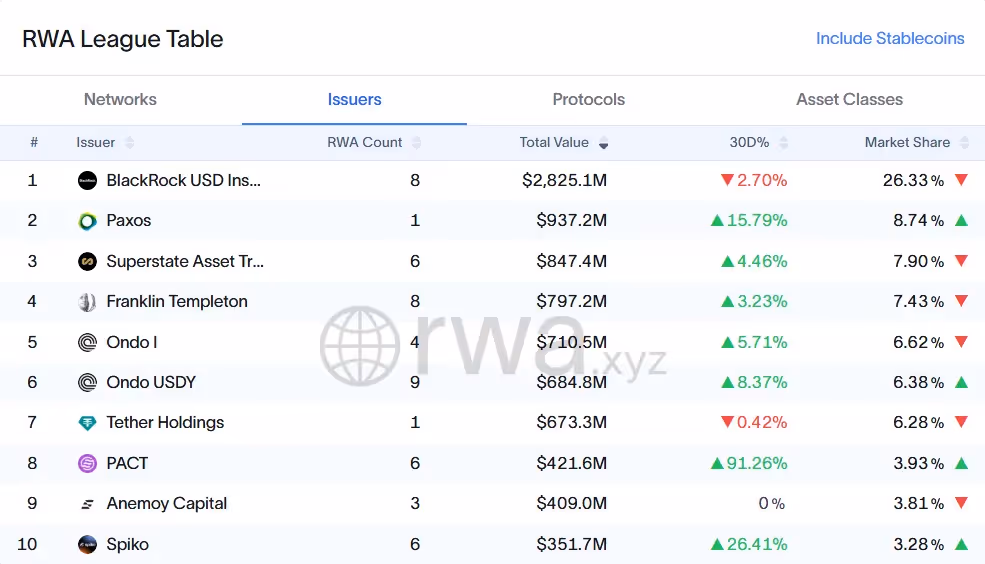Select the Issuers tab

pos(354,99)
